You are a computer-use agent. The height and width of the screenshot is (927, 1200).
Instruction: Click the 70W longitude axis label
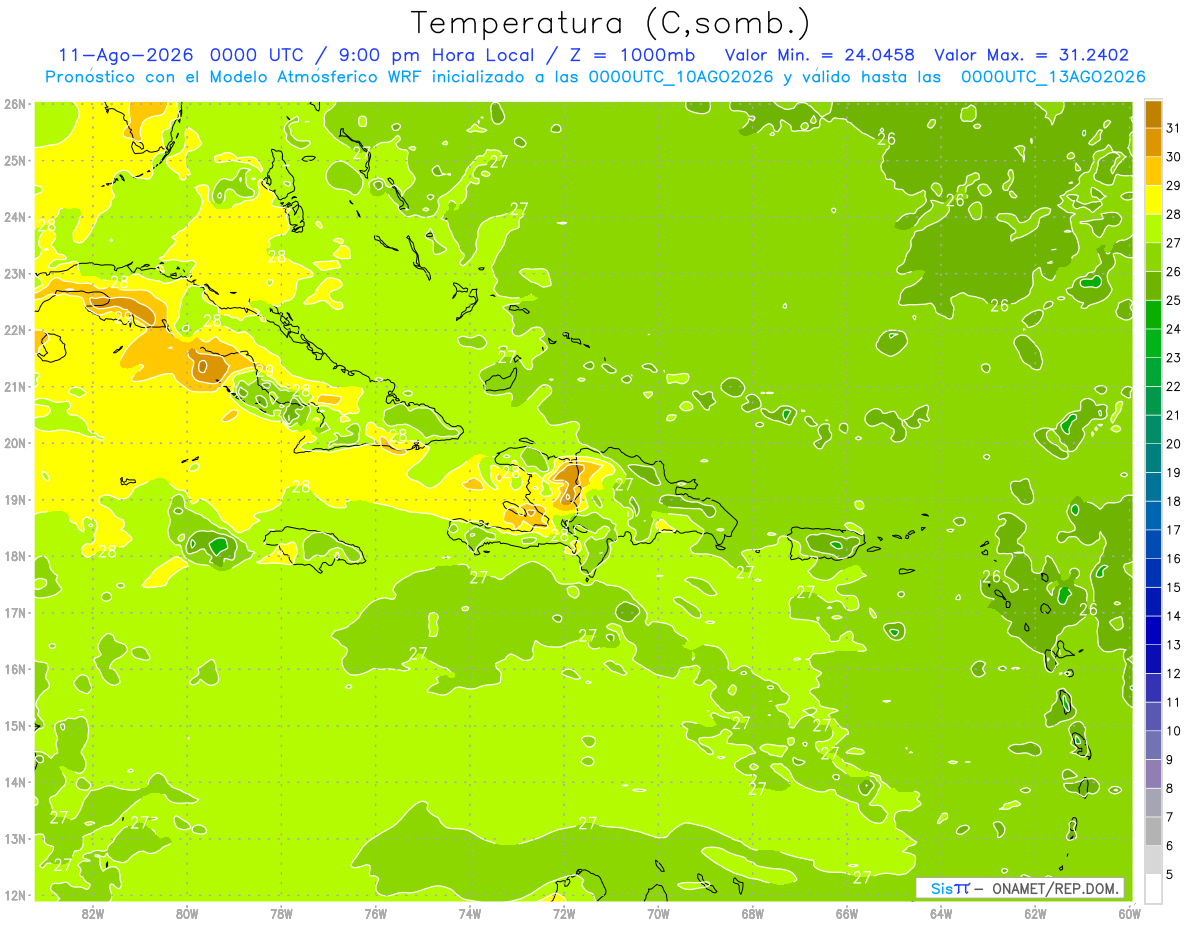tap(658, 914)
